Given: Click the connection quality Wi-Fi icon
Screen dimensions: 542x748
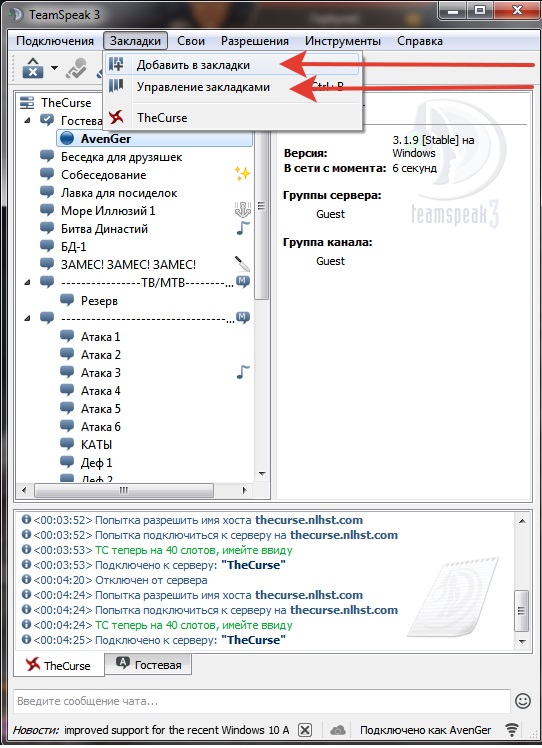Looking at the screenshot, I should pos(512,729).
